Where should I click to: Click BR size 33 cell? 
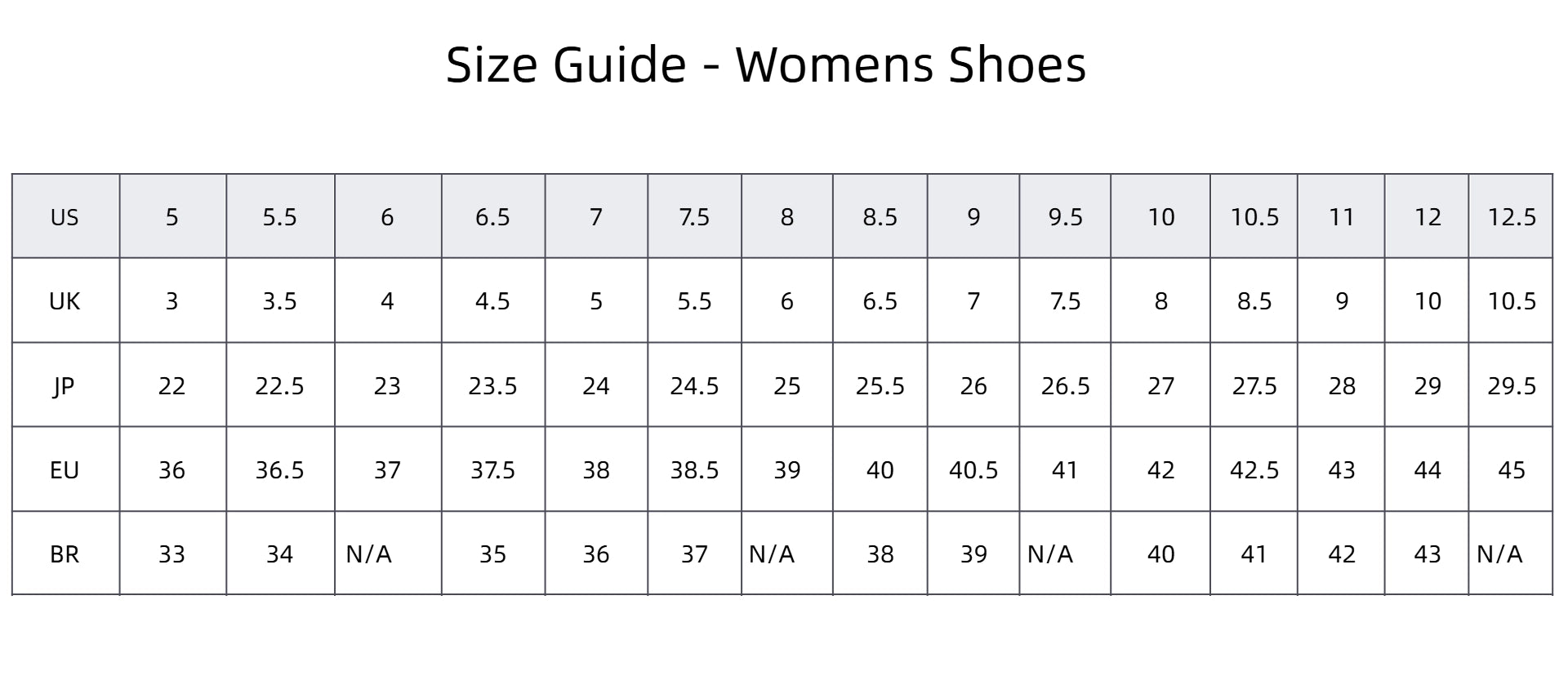click(171, 554)
